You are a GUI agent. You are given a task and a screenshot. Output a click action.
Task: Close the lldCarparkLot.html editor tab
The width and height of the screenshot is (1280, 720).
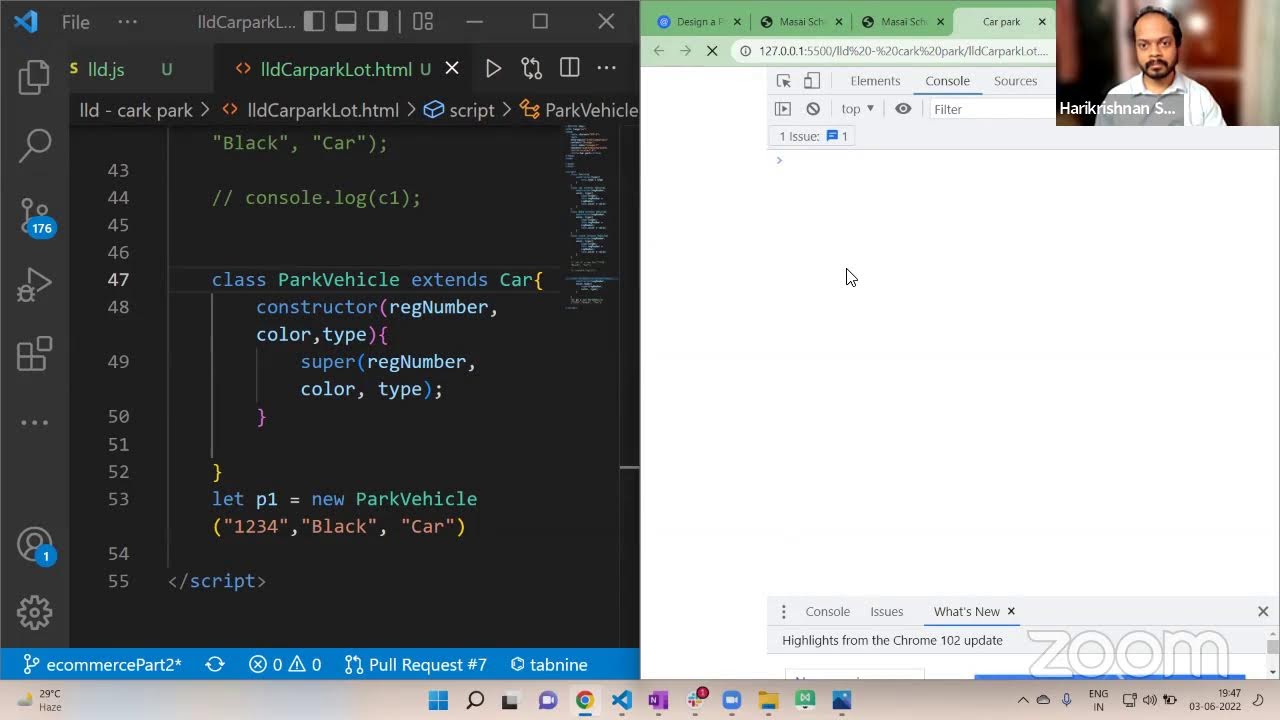tap(452, 69)
